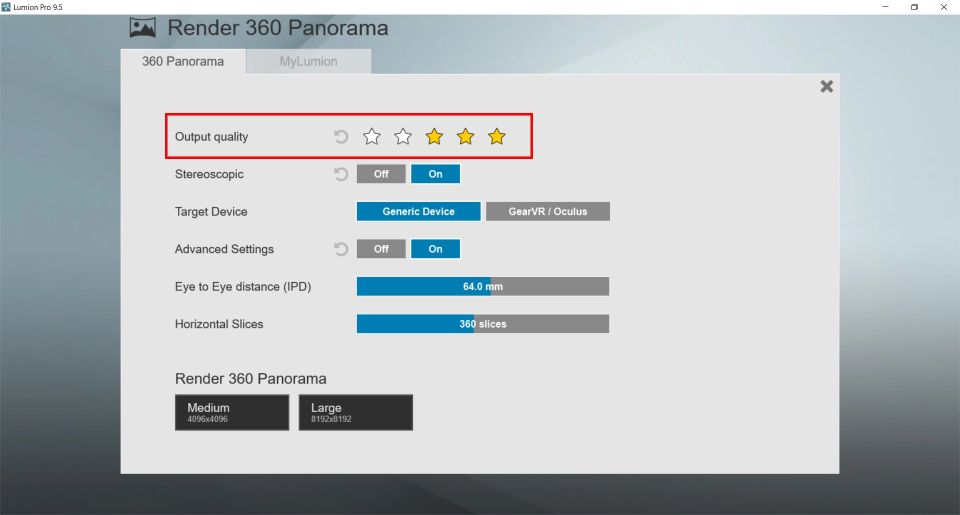Set output quality to five stars

point(497,137)
